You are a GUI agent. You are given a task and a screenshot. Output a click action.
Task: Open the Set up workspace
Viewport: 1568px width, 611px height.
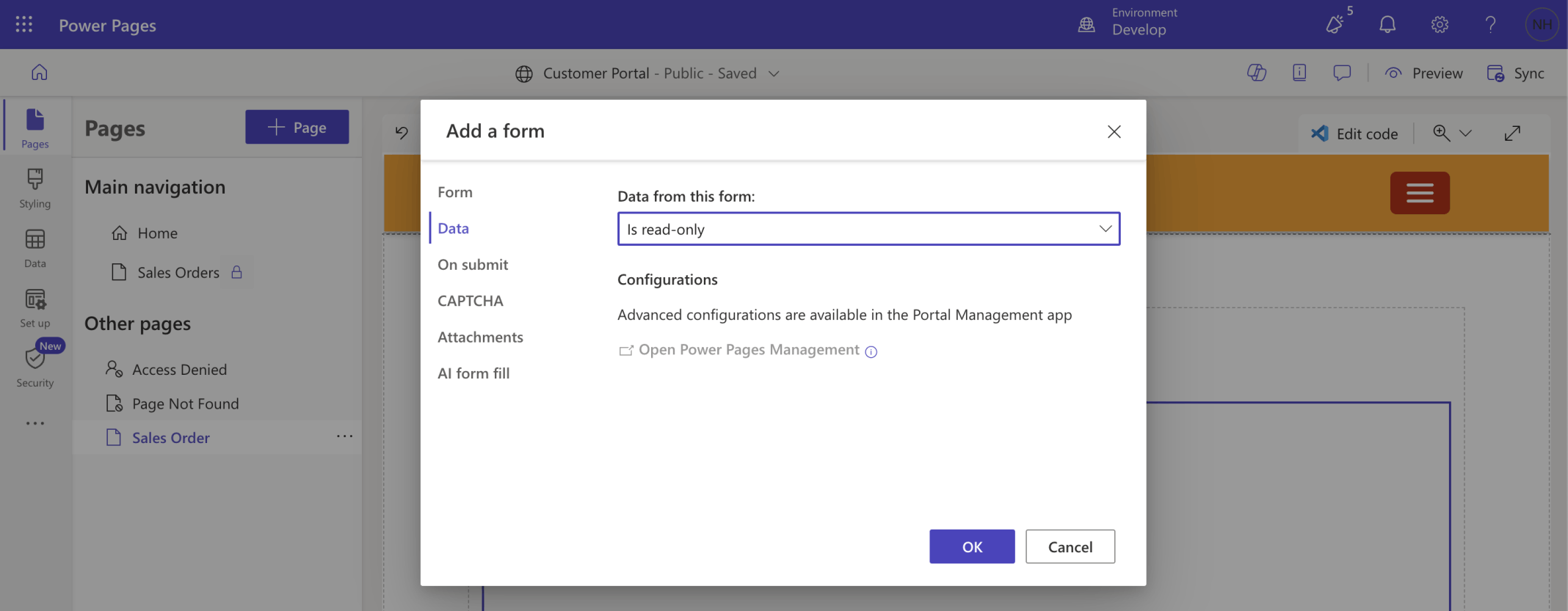35,307
